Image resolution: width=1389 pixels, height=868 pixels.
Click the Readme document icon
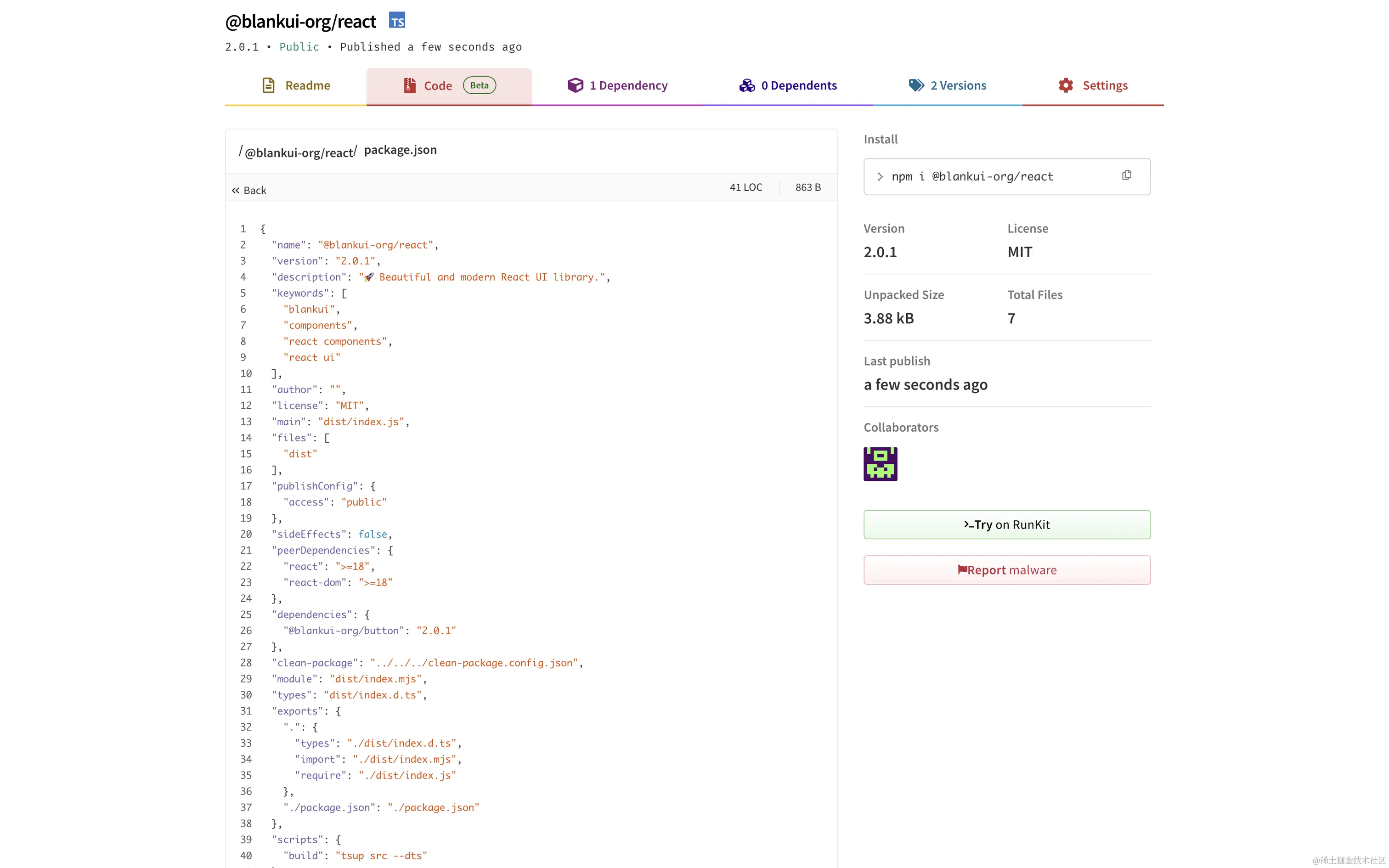pyautogui.click(x=268, y=85)
